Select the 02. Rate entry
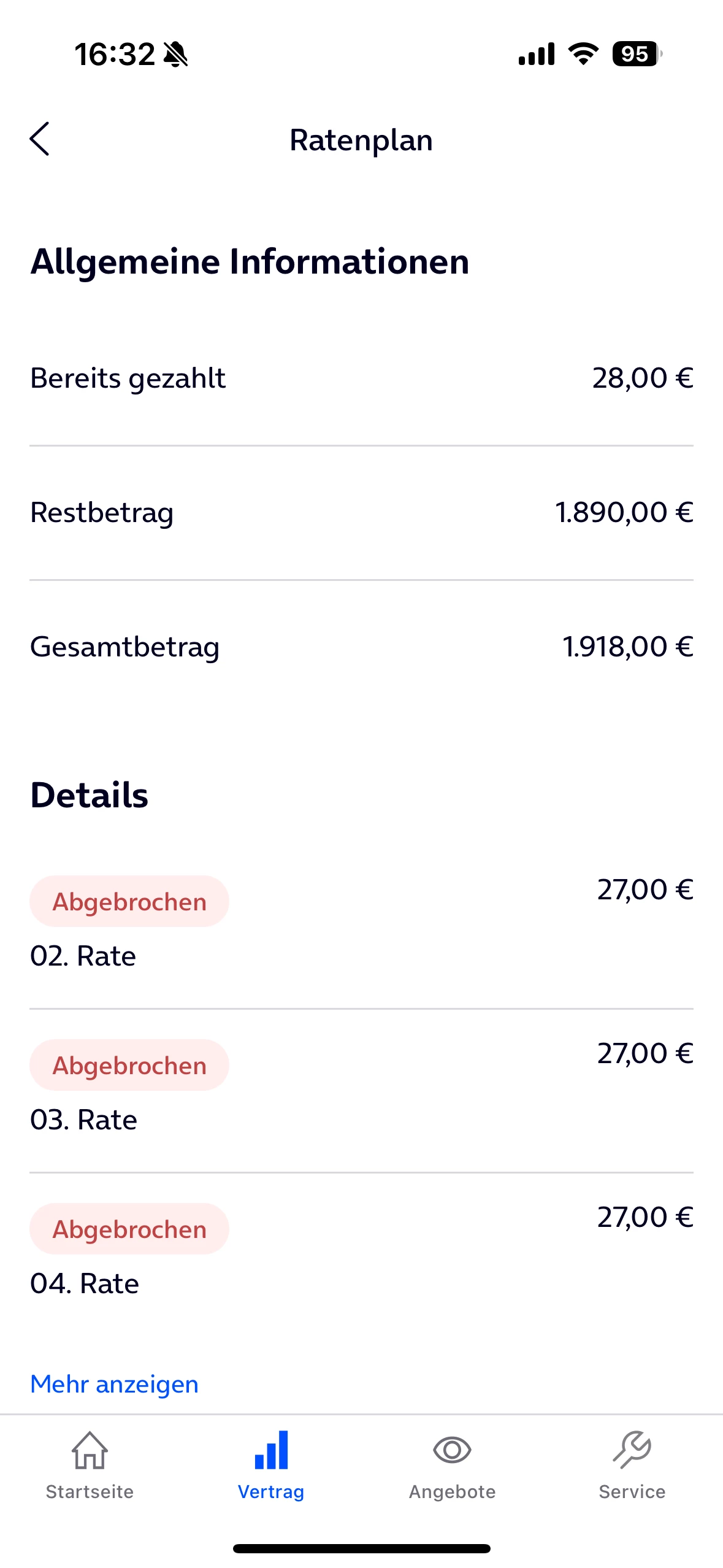 [83, 956]
